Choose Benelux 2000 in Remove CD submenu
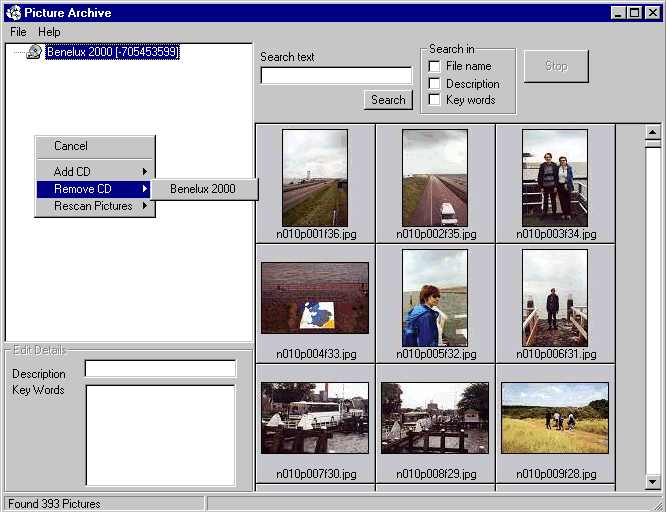 pyautogui.click(x=203, y=189)
